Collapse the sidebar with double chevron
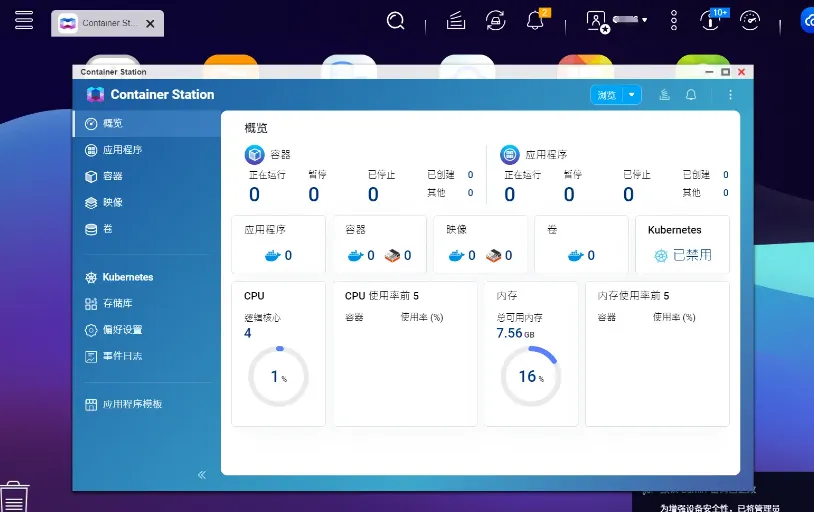The height and width of the screenshot is (512, 814). tap(202, 475)
